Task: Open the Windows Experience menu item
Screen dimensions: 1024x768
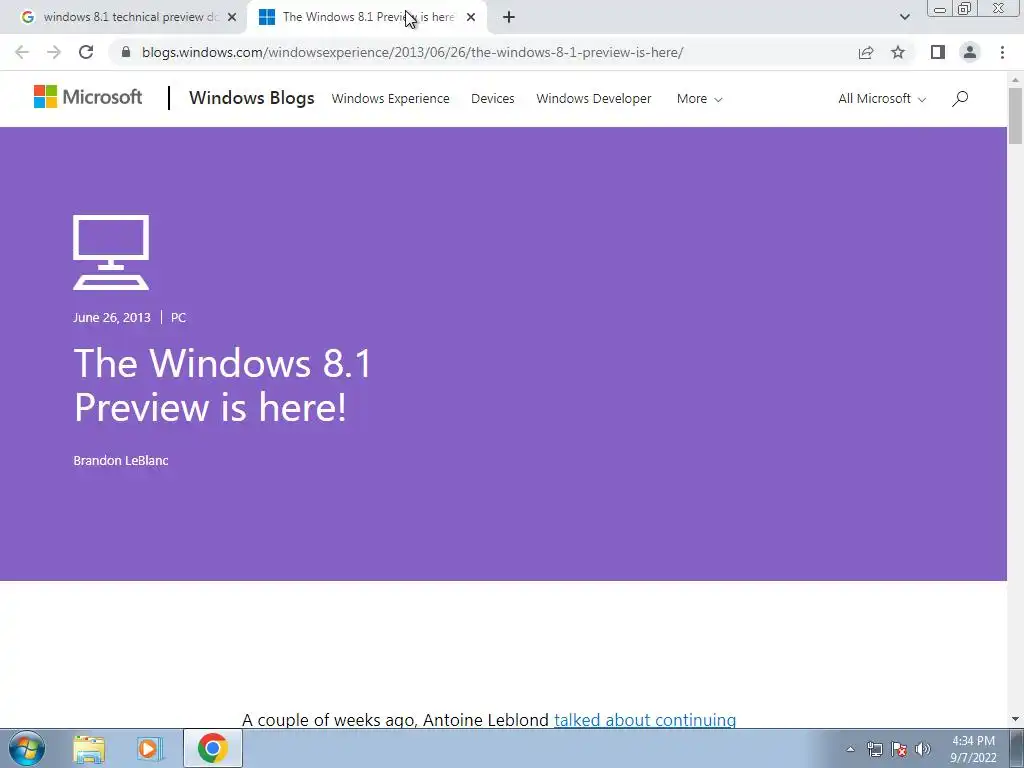Action: 391,99
